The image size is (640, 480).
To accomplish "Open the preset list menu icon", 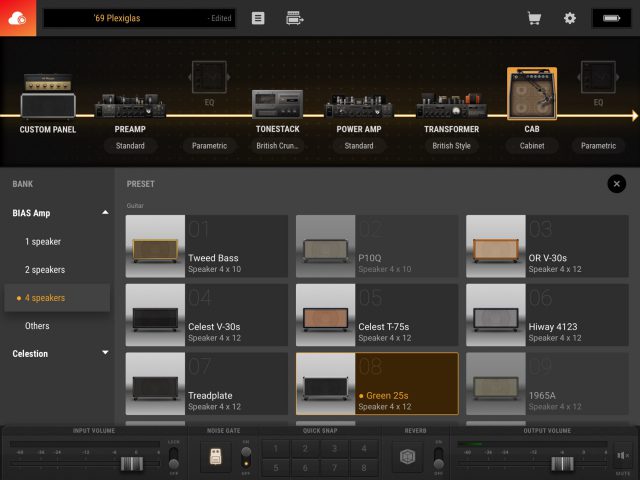I will (x=258, y=18).
